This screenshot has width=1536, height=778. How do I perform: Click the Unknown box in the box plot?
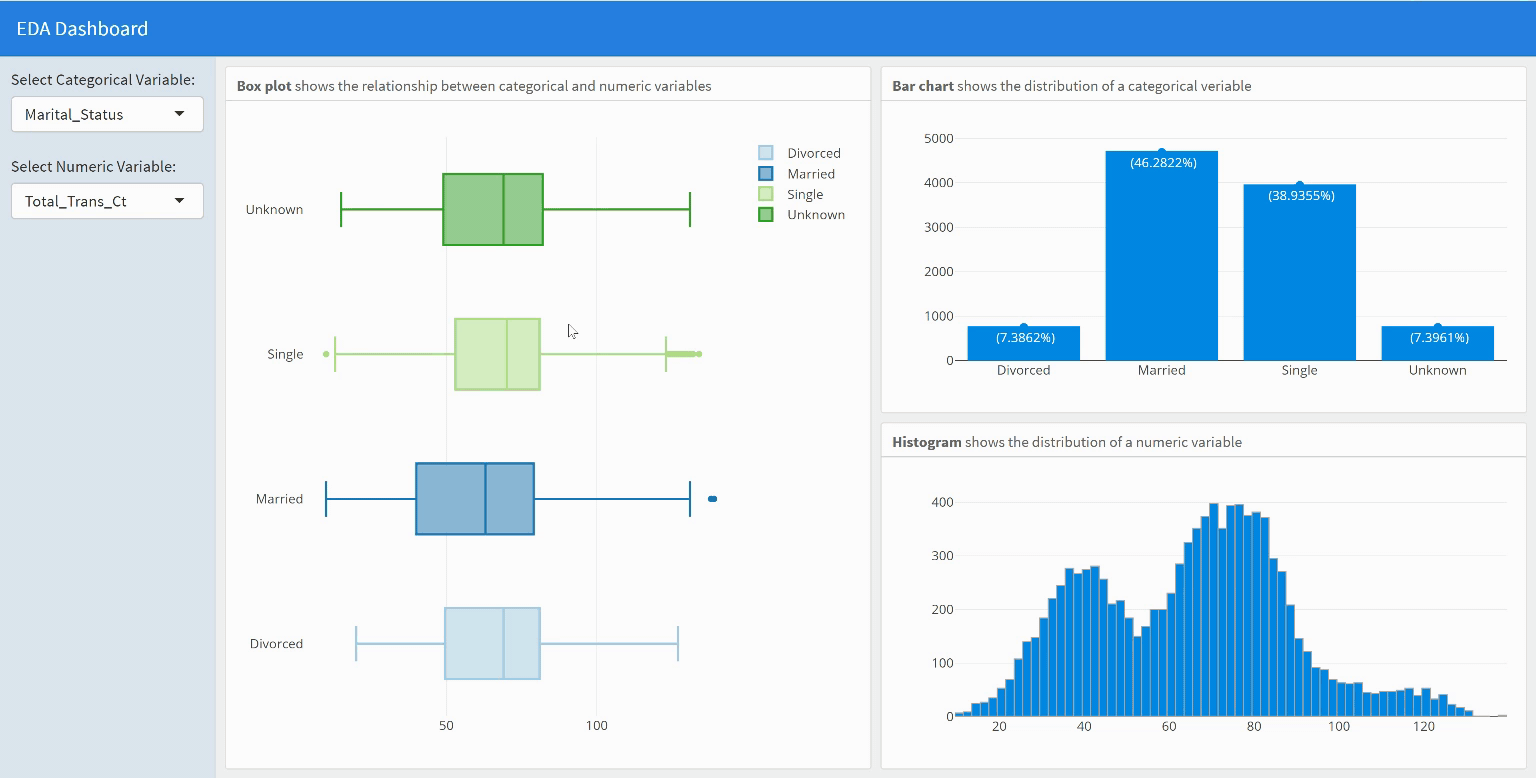tap(493, 208)
